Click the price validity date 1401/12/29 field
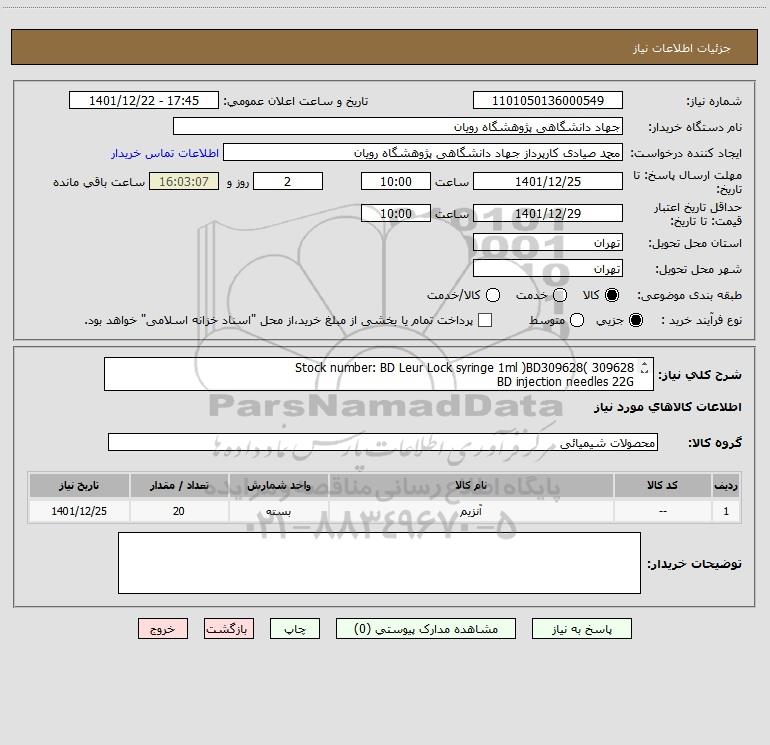 pyautogui.click(x=548, y=213)
